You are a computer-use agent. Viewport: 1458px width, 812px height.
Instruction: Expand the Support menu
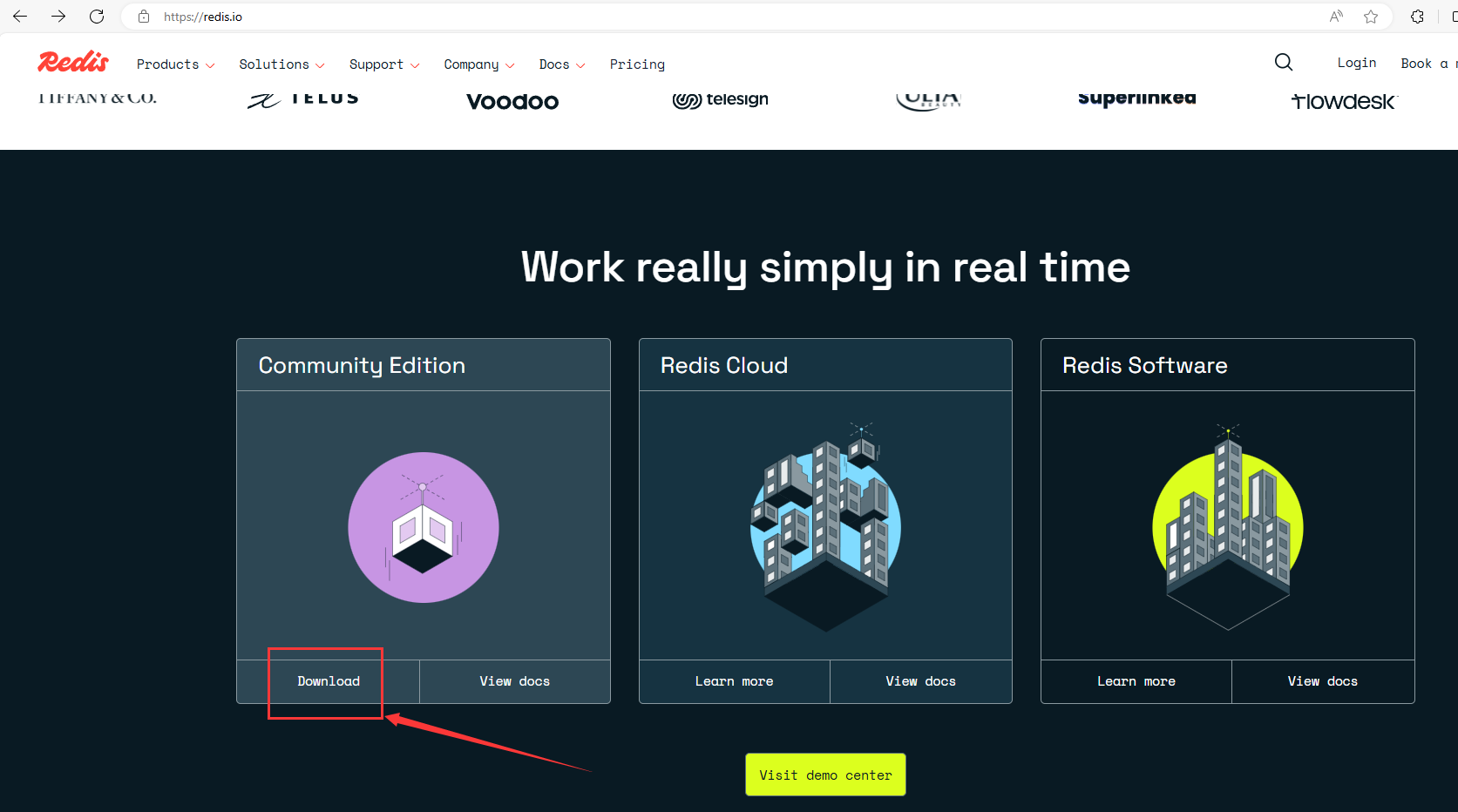384,64
